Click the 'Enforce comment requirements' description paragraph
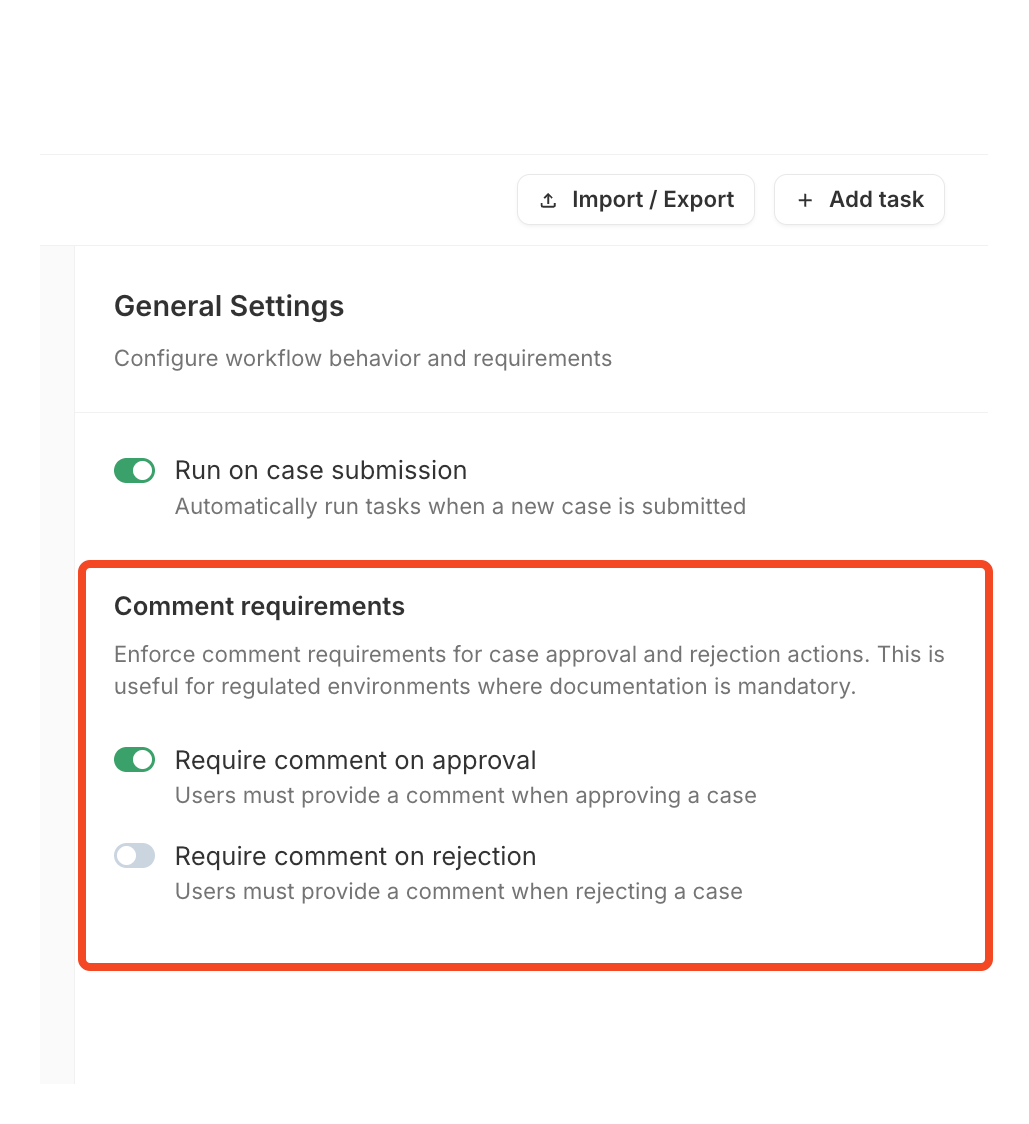This screenshot has width=1029, height=1124. (529, 671)
